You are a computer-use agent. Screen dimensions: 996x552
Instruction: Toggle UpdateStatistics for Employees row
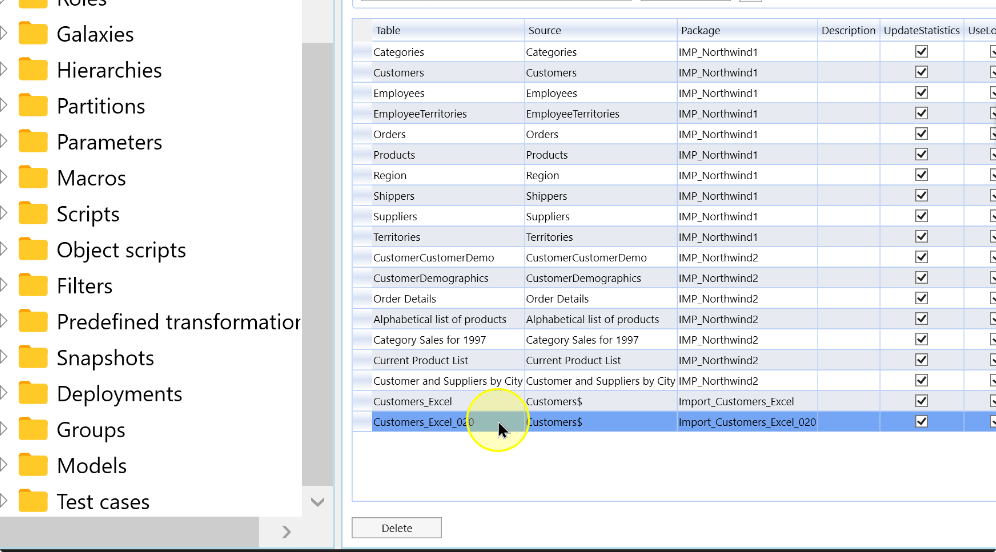point(921,93)
